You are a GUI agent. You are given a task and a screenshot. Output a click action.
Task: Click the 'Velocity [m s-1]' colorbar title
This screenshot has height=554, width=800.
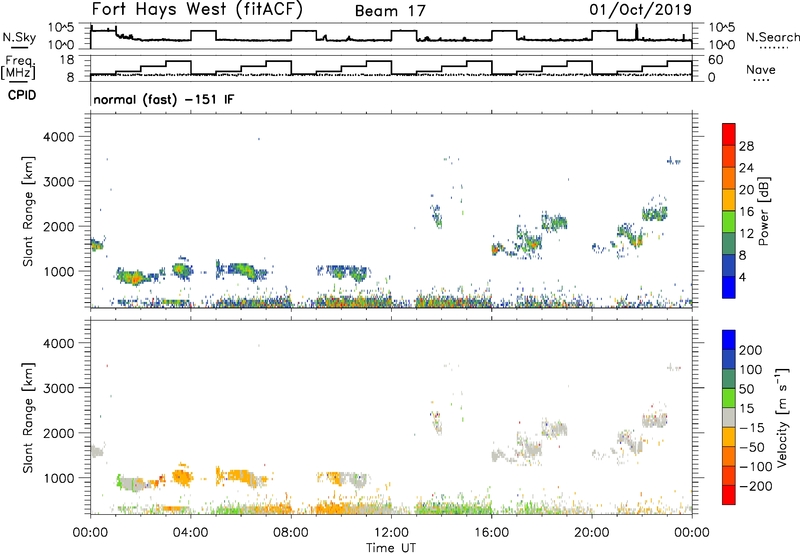782,417
